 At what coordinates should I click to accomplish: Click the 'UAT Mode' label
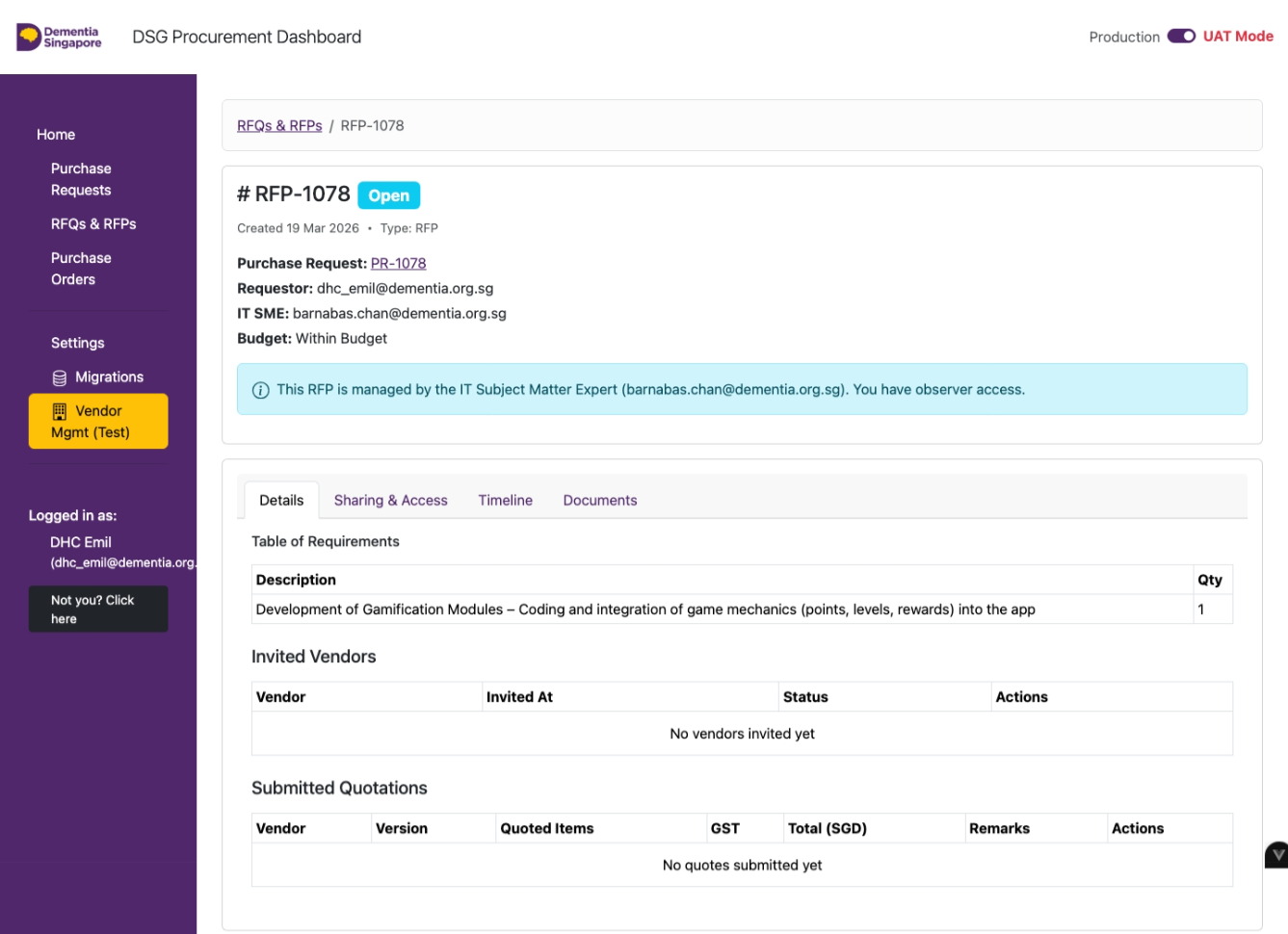(x=1238, y=37)
